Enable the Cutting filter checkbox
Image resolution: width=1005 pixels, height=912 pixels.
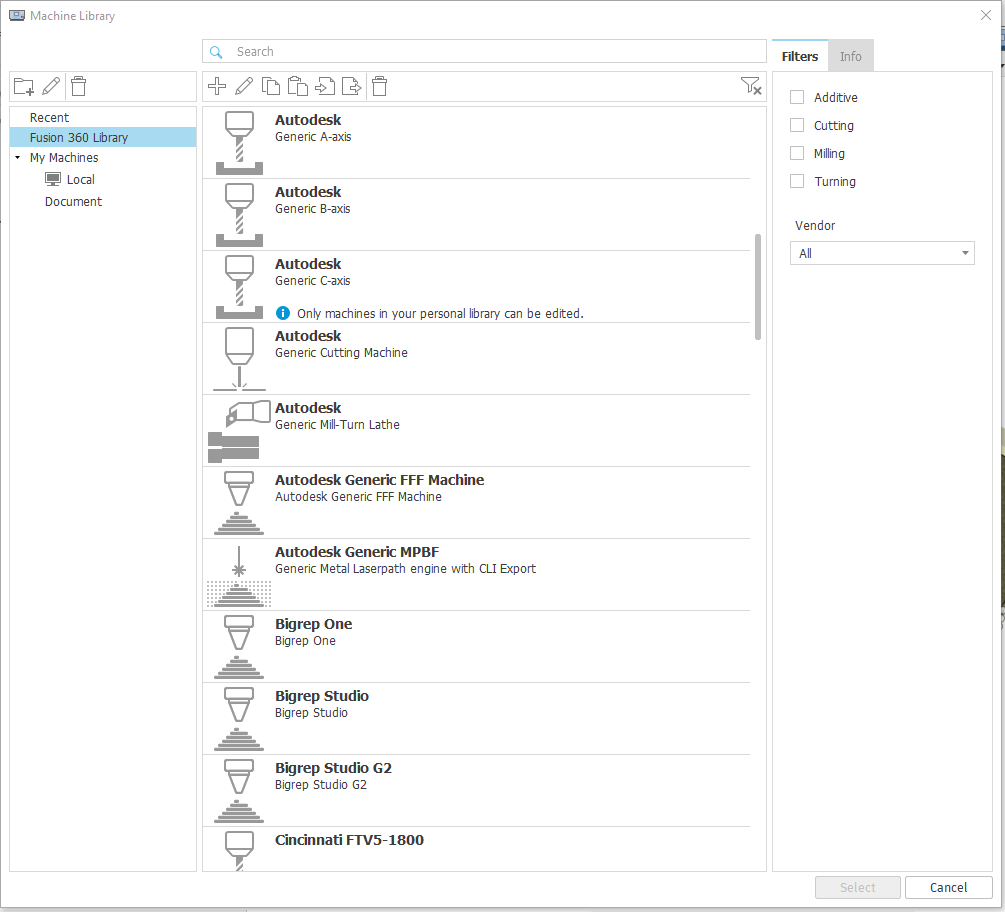coord(797,125)
